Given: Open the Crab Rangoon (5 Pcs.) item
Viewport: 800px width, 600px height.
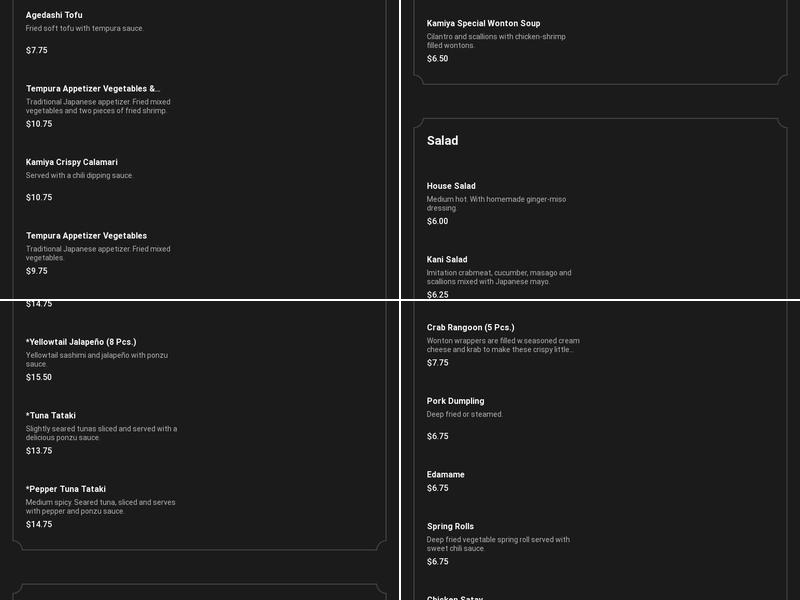Looking at the screenshot, I should click(x=470, y=328).
